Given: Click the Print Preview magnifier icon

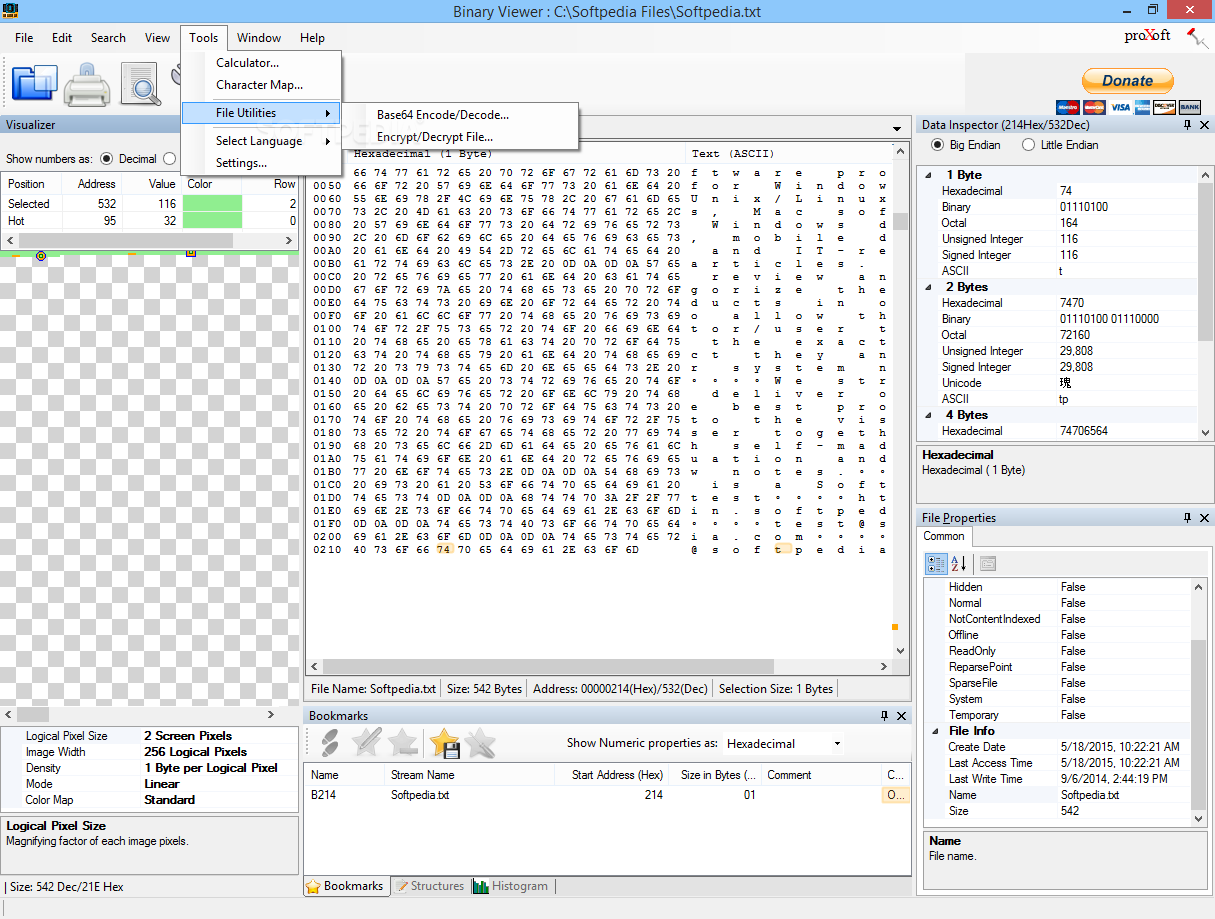Looking at the screenshot, I should pos(141,84).
